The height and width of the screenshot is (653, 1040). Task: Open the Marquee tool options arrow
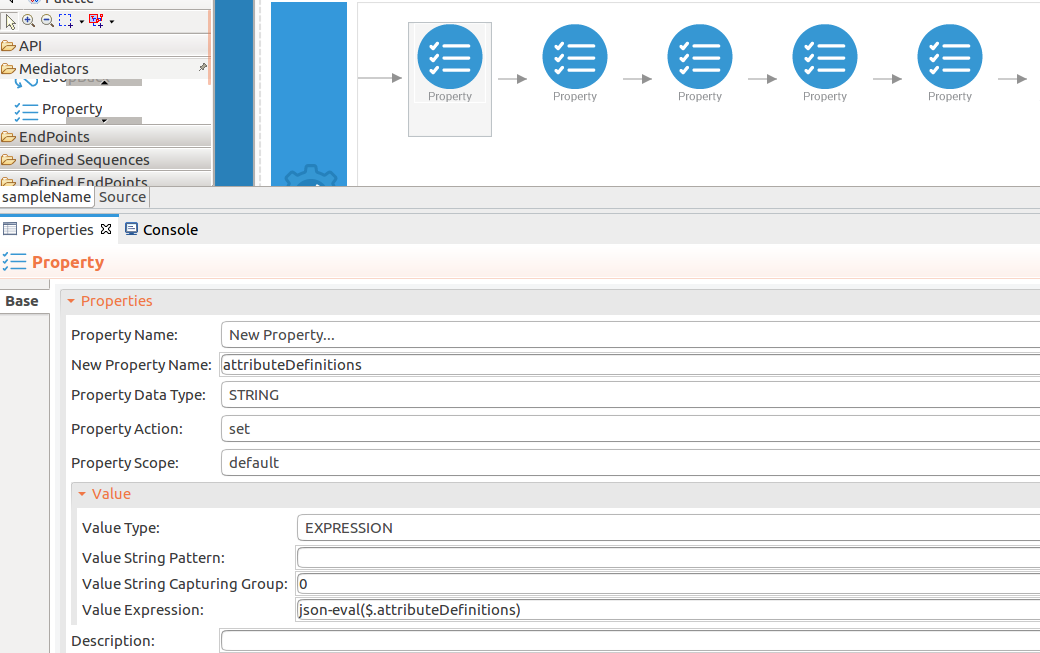82,22
